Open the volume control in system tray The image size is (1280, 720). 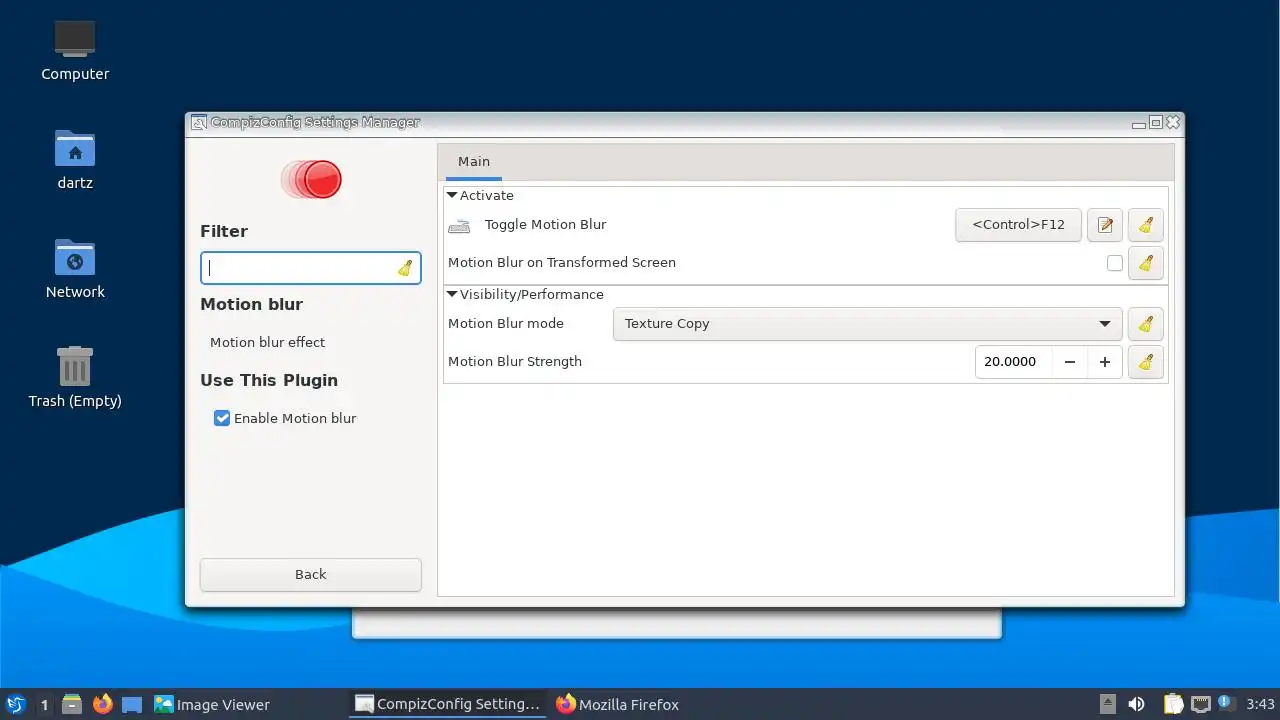1136,704
